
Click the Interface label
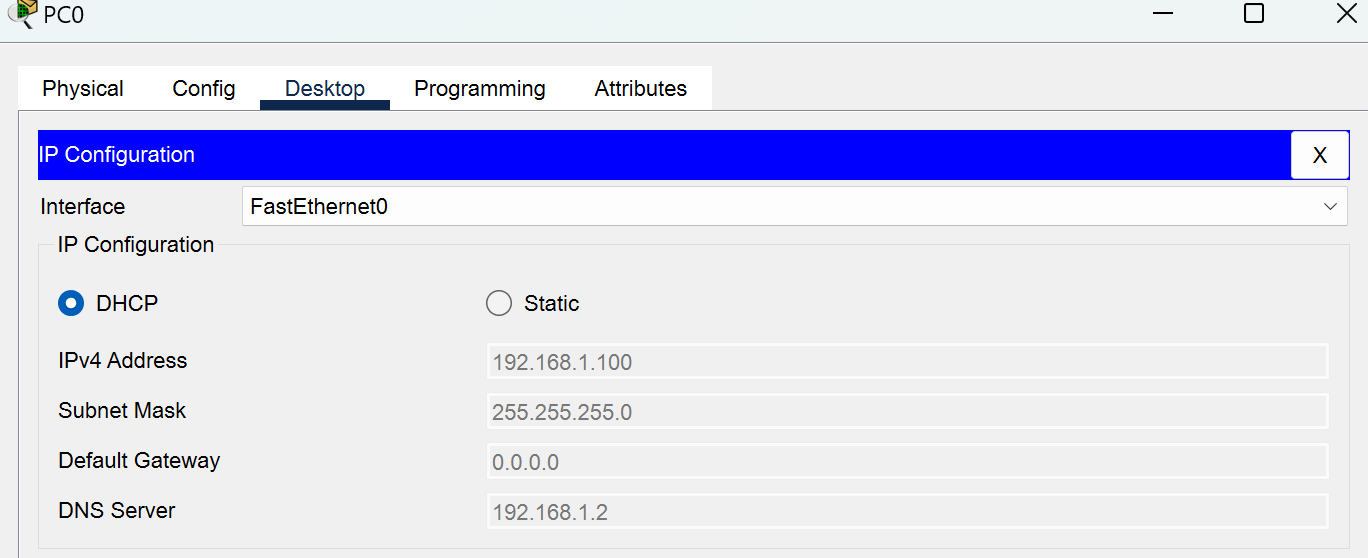[83, 207]
